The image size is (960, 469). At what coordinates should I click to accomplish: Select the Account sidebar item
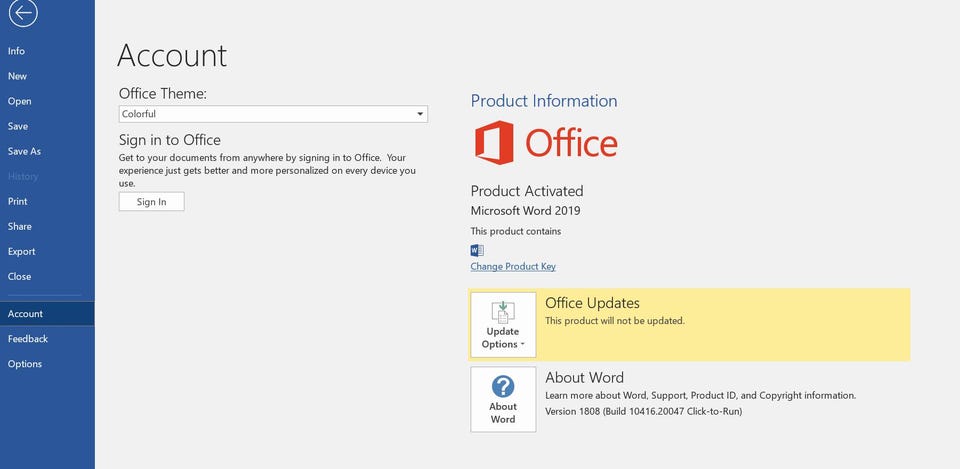47,313
